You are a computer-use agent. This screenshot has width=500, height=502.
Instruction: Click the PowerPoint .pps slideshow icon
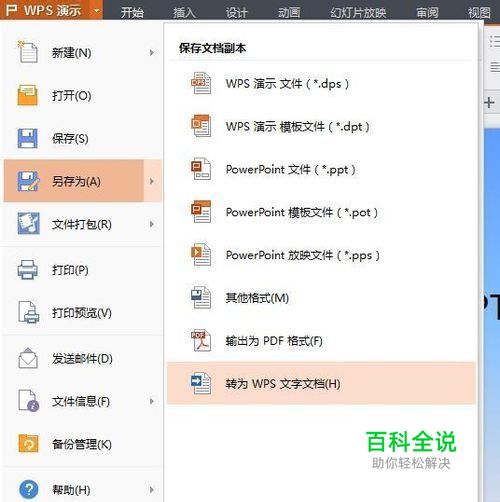(201, 254)
